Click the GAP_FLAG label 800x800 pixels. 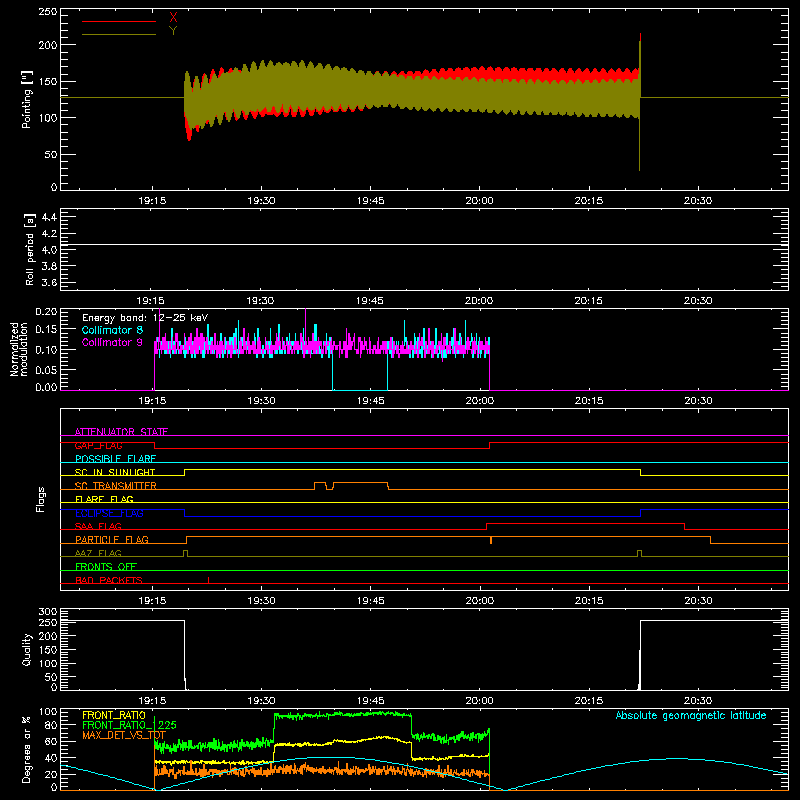98,445
